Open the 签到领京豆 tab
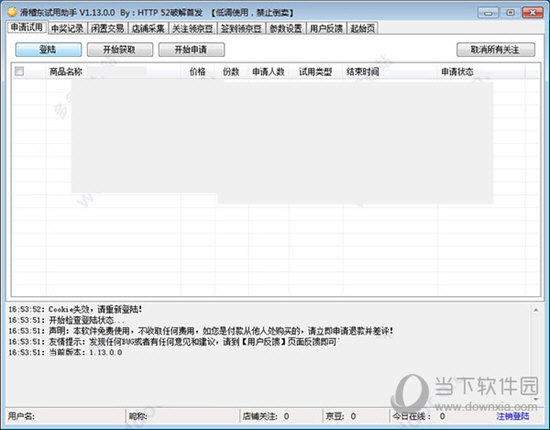 point(241,28)
